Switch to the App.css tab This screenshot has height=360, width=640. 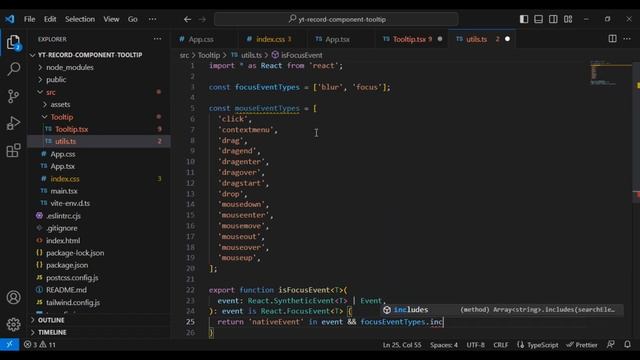[200, 39]
